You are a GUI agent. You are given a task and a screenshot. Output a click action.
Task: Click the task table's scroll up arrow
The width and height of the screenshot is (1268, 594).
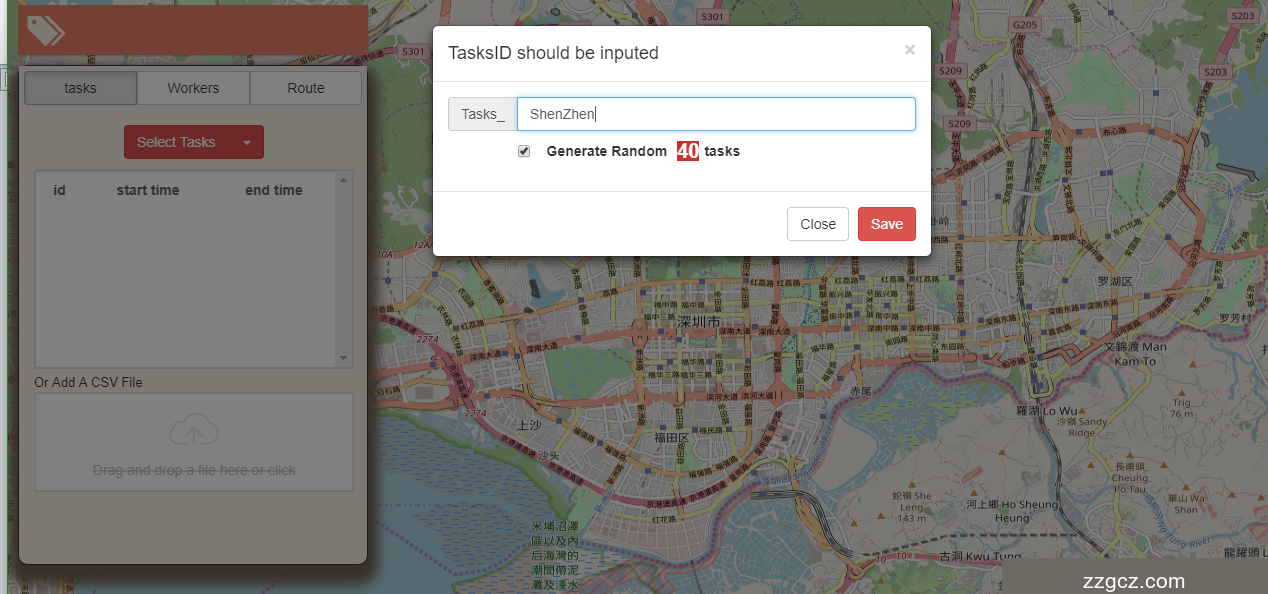pyautogui.click(x=344, y=180)
